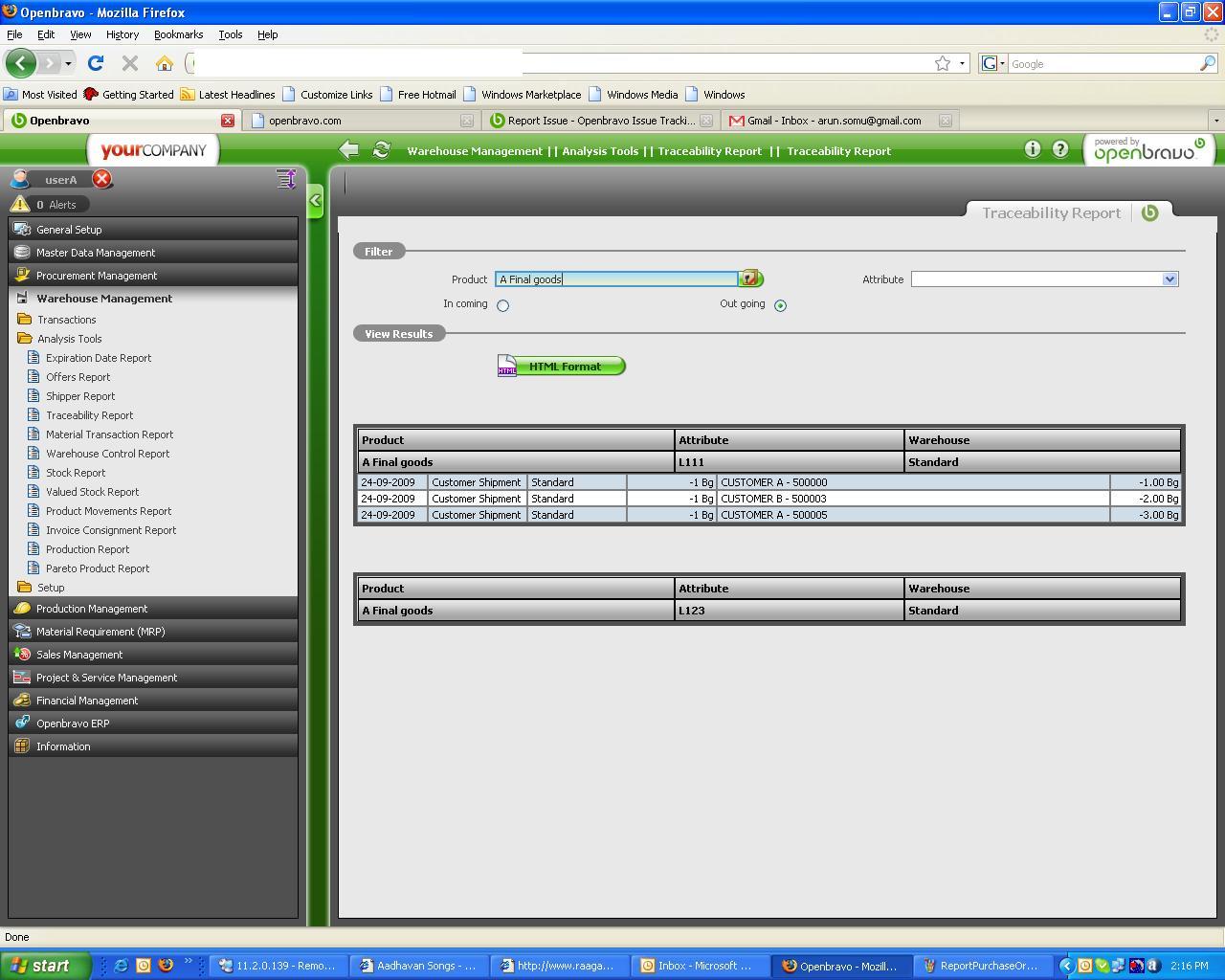This screenshot has width=1225, height=980.
Task: Open the Help question mark icon
Action: (1060, 148)
